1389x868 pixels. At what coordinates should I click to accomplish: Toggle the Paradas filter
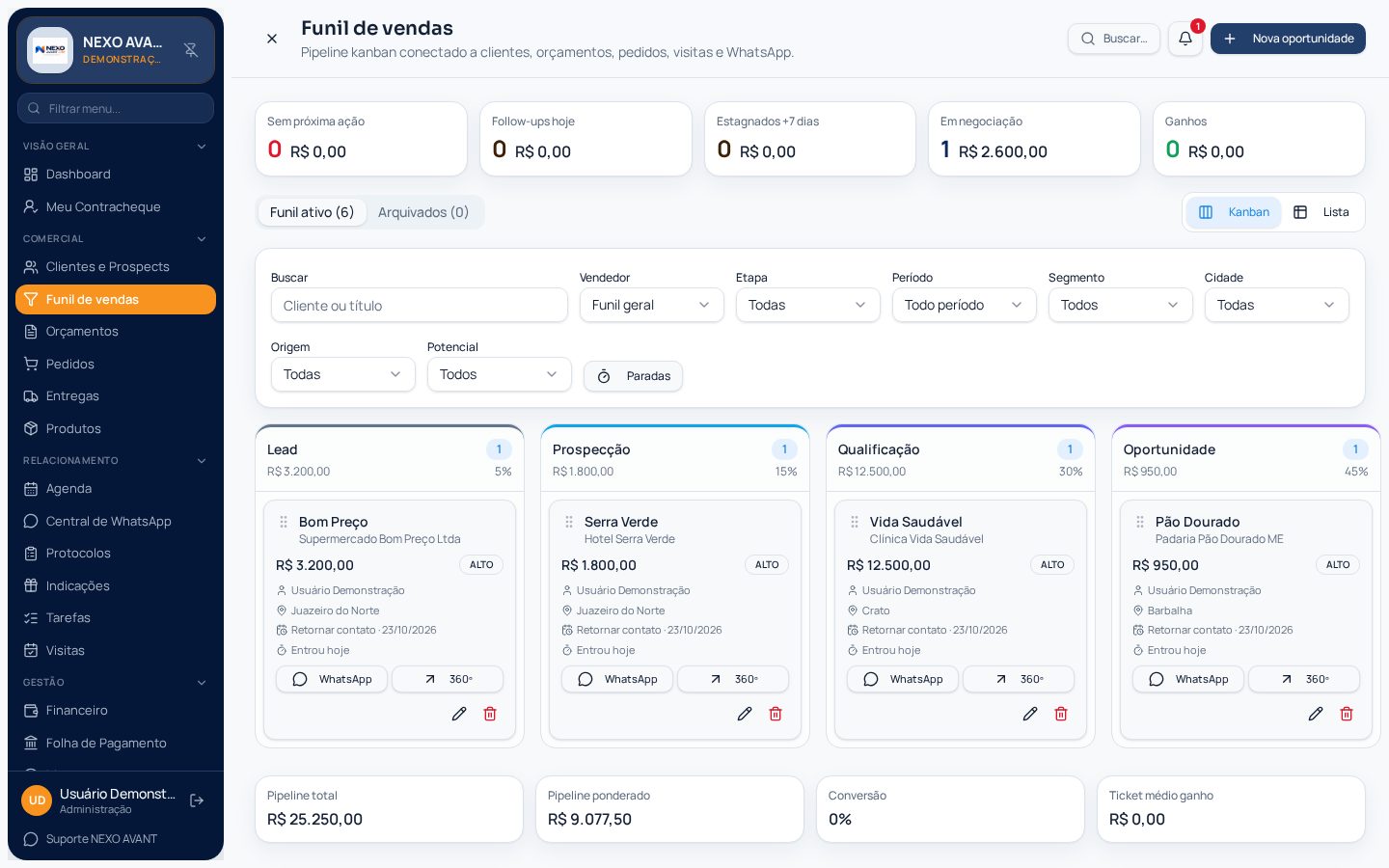coord(633,376)
